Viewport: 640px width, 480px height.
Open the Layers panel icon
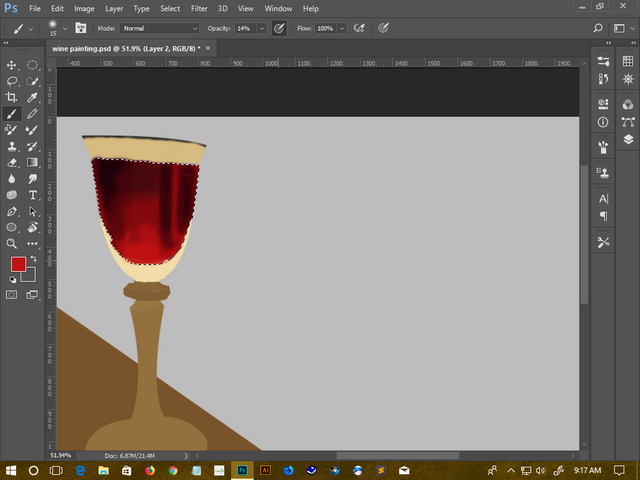(628, 140)
